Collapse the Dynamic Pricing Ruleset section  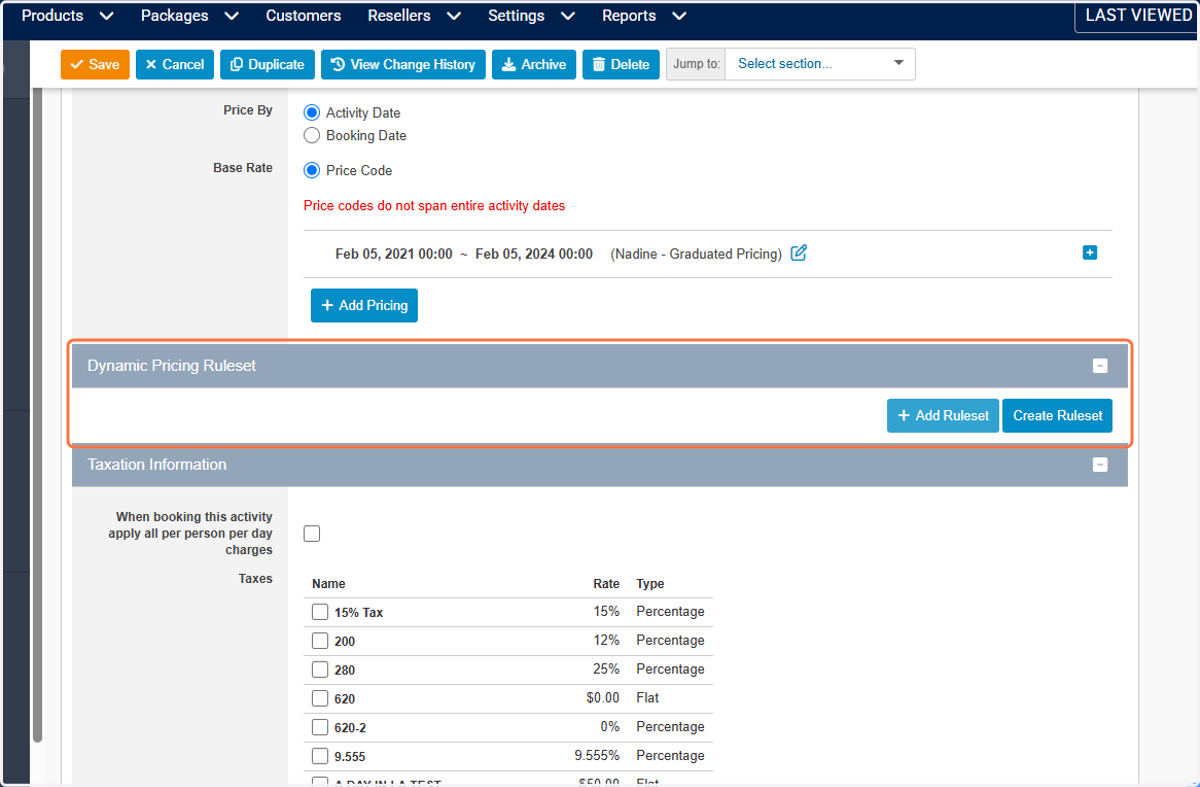click(x=1100, y=366)
